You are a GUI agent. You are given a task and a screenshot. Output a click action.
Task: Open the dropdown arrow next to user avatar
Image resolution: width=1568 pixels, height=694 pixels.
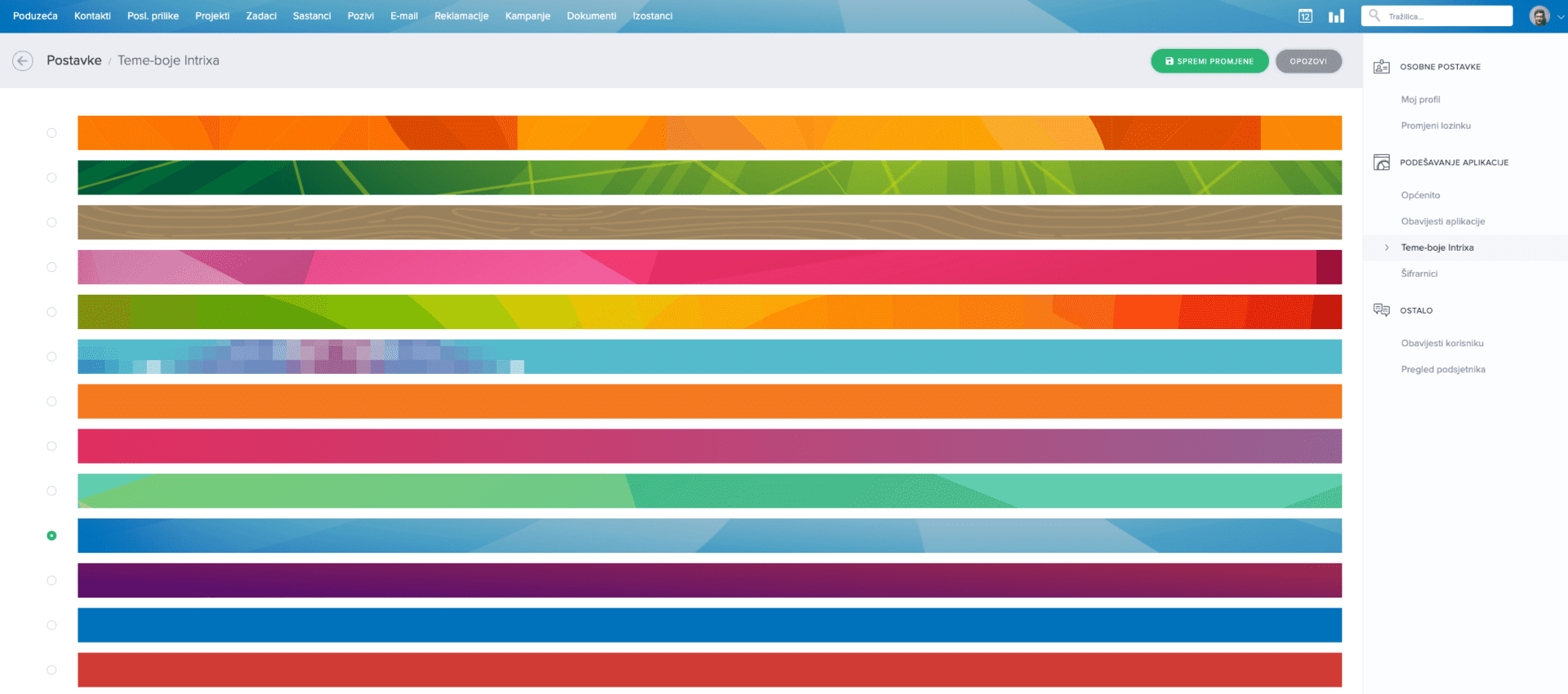[x=1561, y=17]
